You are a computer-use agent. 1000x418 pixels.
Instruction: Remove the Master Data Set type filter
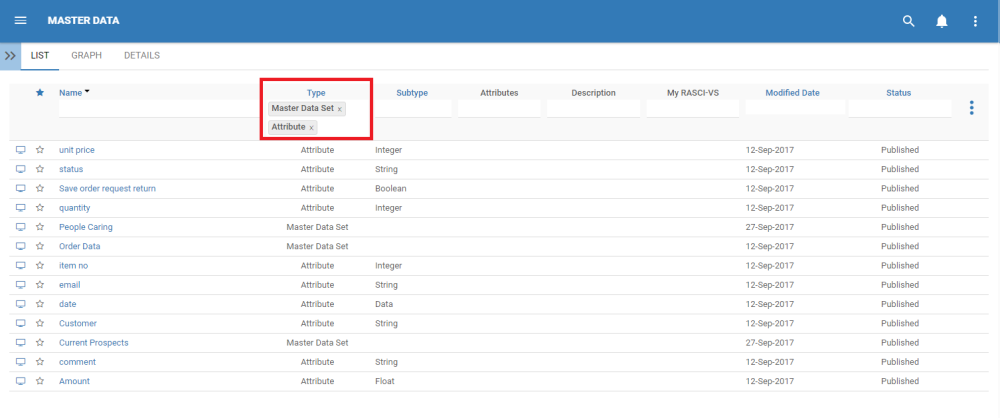[x=339, y=109]
